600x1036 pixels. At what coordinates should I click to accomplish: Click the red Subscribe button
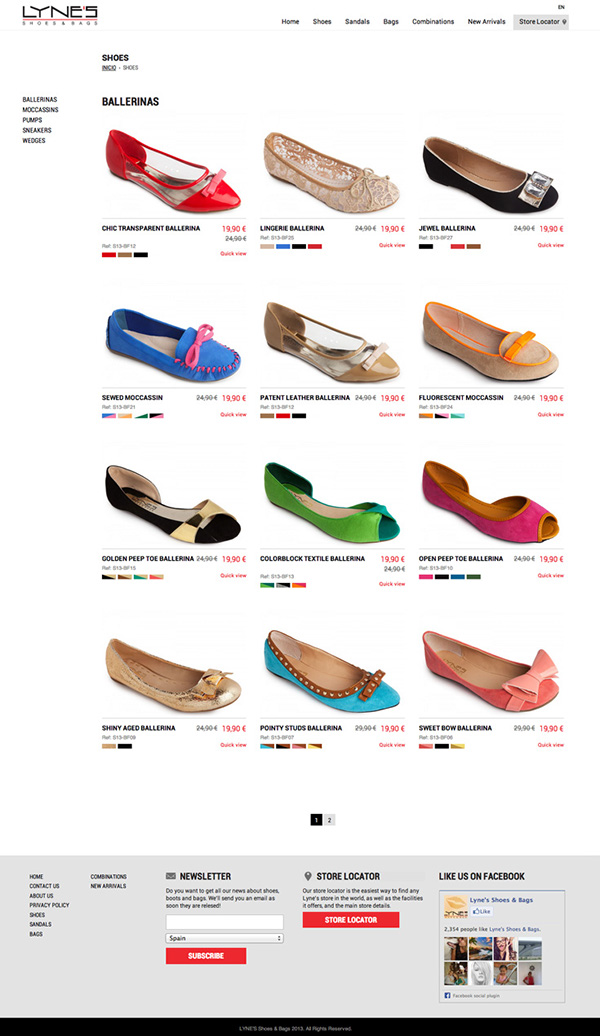click(x=206, y=955)
